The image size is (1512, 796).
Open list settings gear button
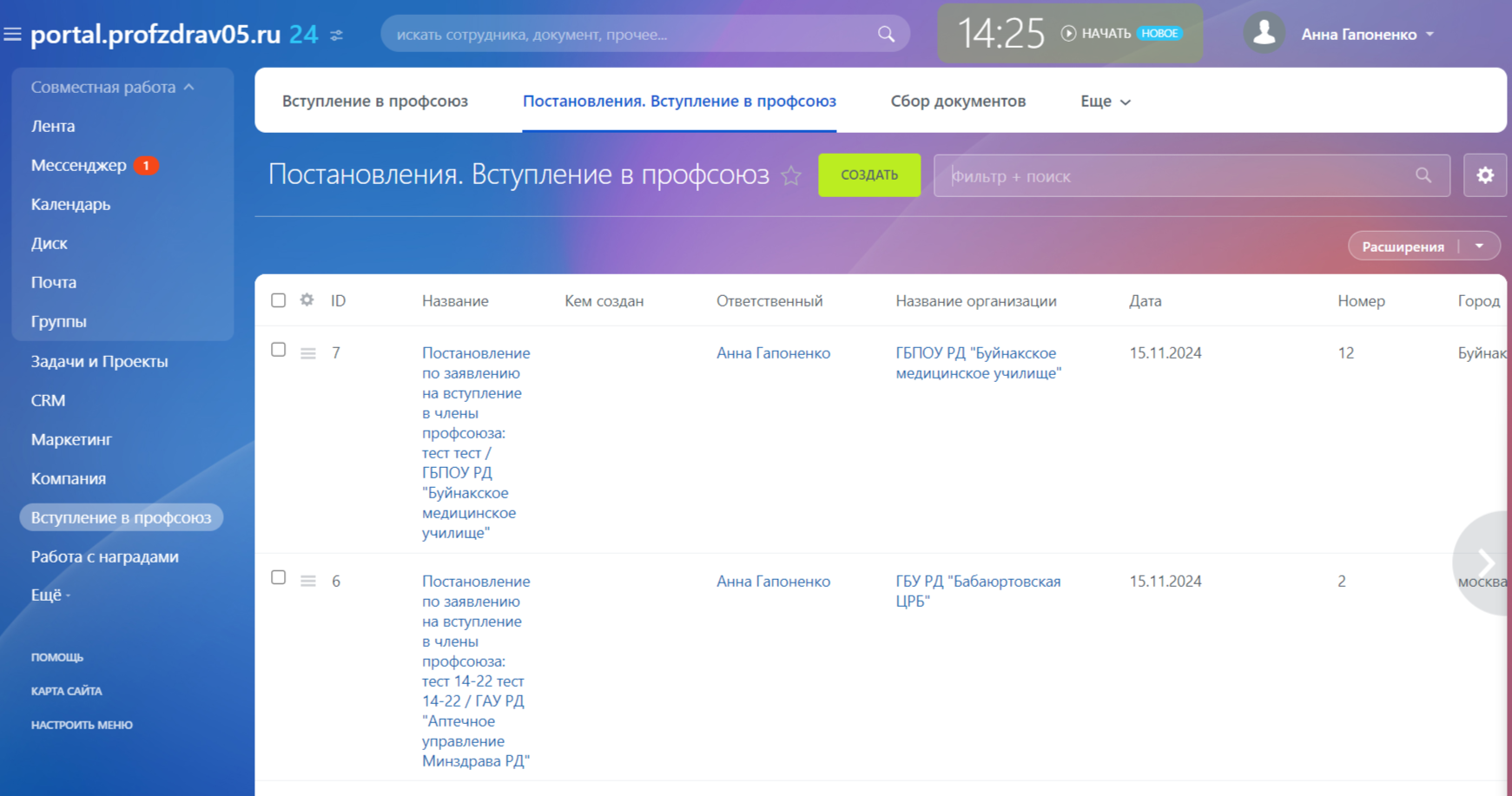point(1484,175)
